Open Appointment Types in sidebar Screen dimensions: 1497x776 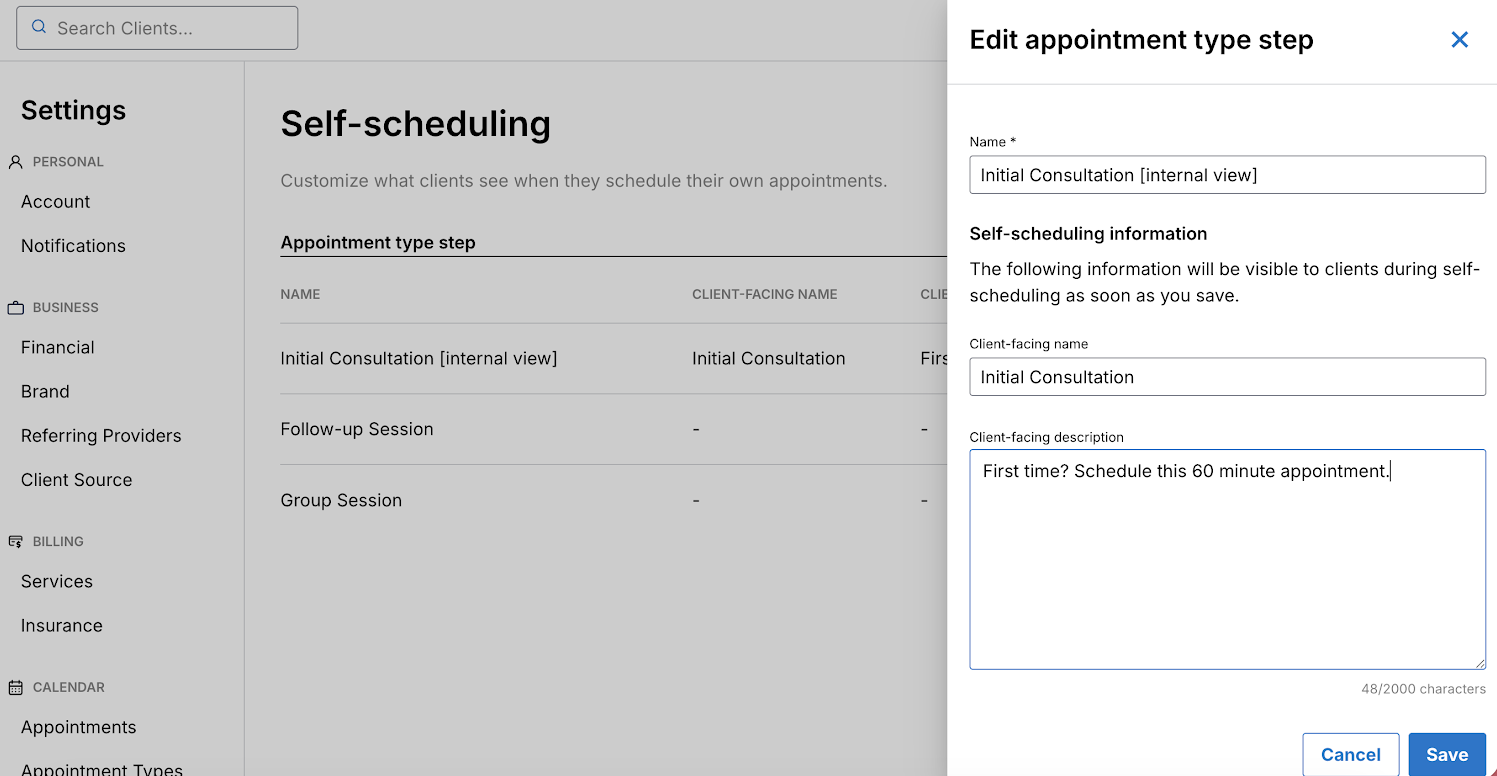pyautogui.click(x=102, y=769)
